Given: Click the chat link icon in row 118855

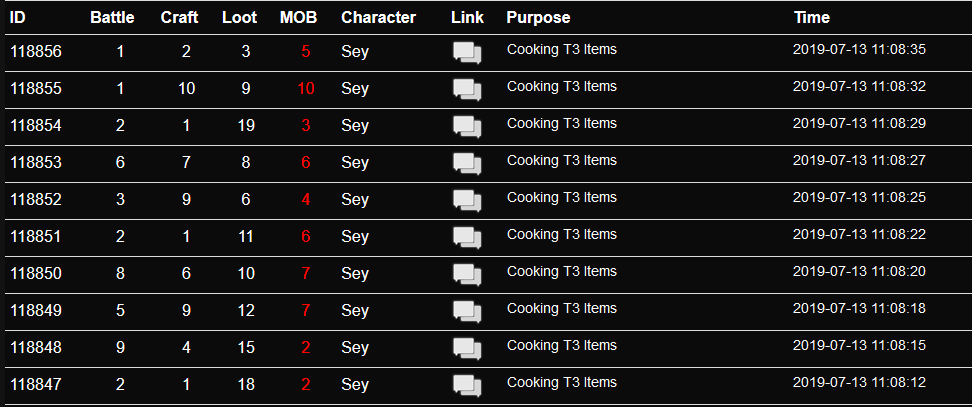Looking at the screenshot, I should tap(467, 90).
